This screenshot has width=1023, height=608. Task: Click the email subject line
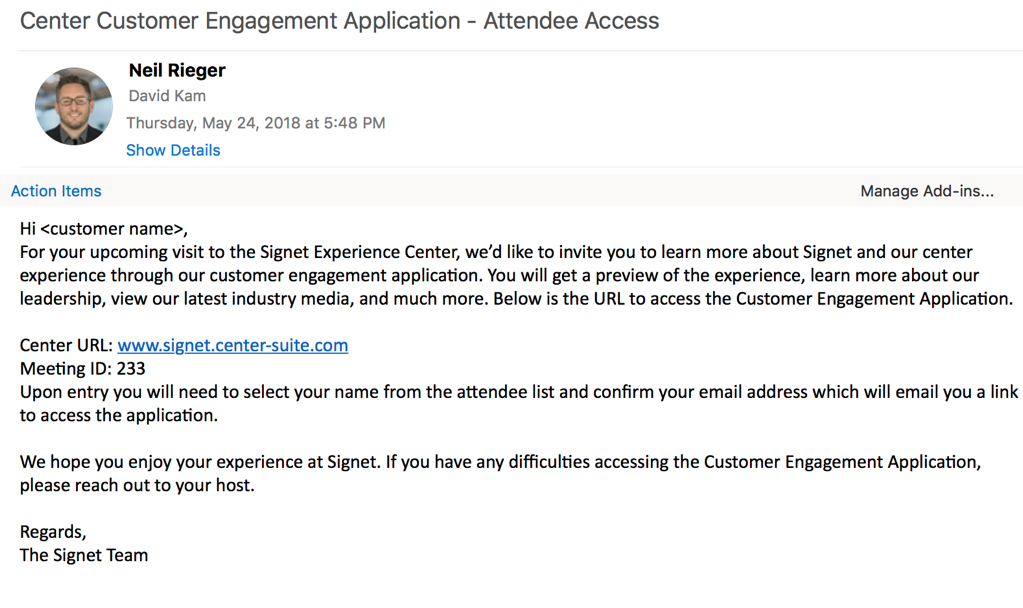(340, 20)
